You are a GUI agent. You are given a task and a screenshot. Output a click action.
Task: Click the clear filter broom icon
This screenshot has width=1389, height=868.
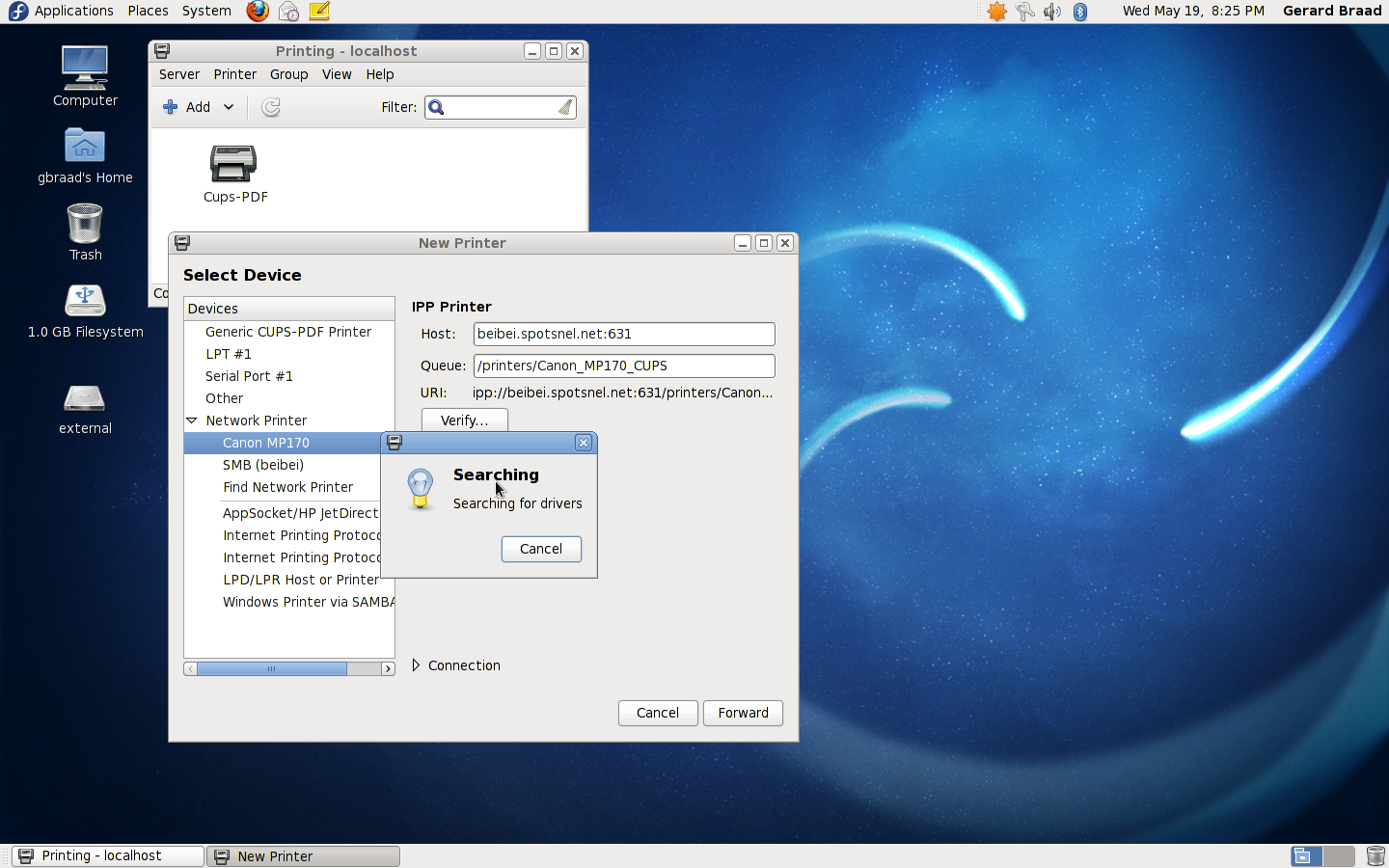pos(564,107)
